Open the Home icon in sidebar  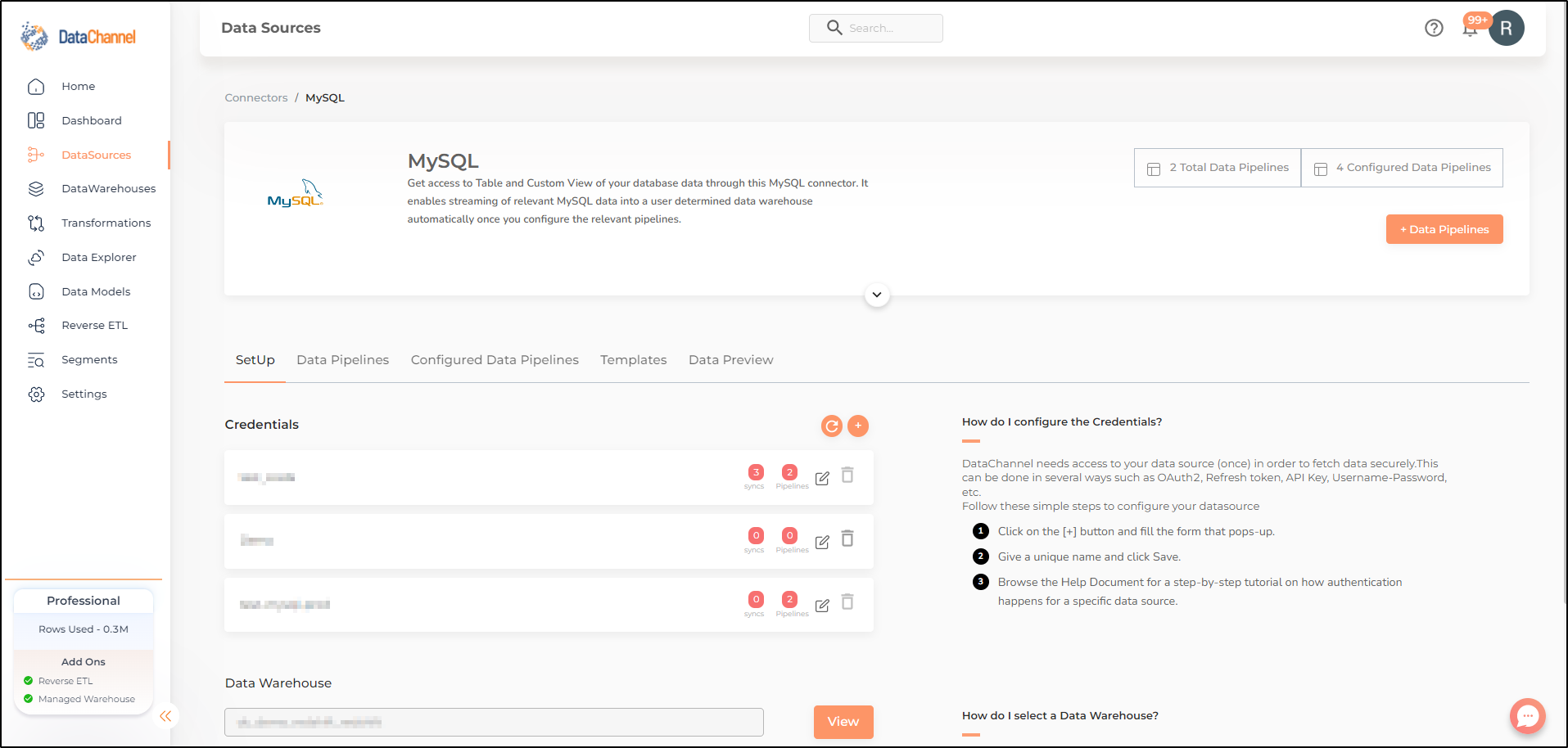point(36,87)
